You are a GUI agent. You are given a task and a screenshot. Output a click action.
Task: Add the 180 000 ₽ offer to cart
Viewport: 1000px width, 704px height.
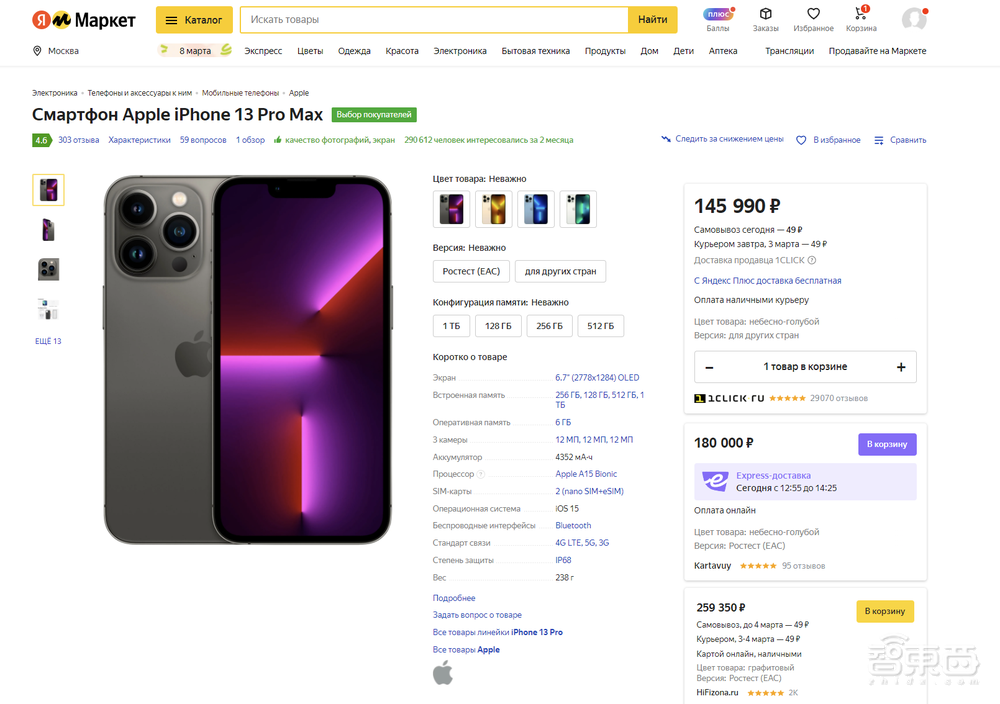pos(887,443)
